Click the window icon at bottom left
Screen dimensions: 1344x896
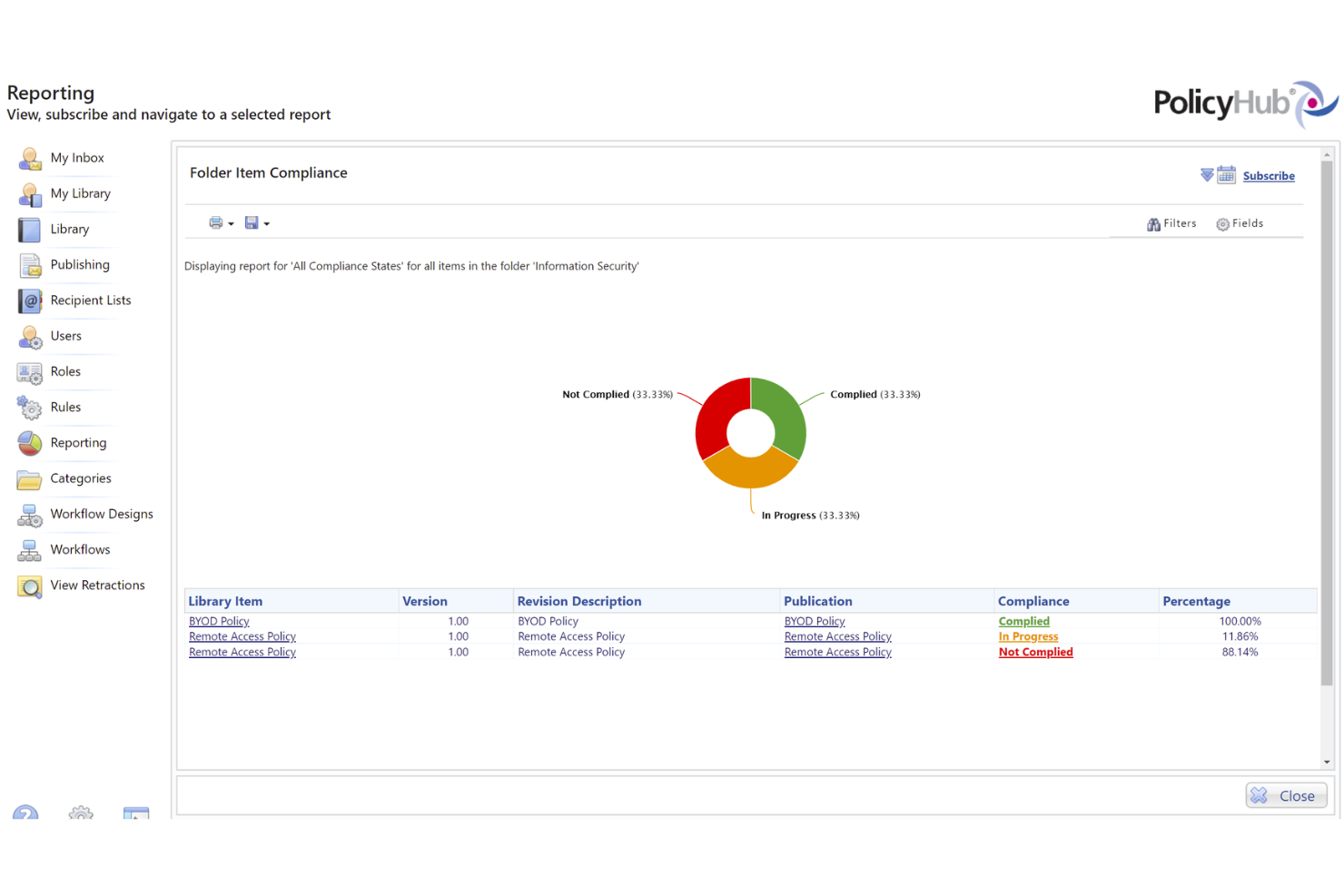pos(136,812)
